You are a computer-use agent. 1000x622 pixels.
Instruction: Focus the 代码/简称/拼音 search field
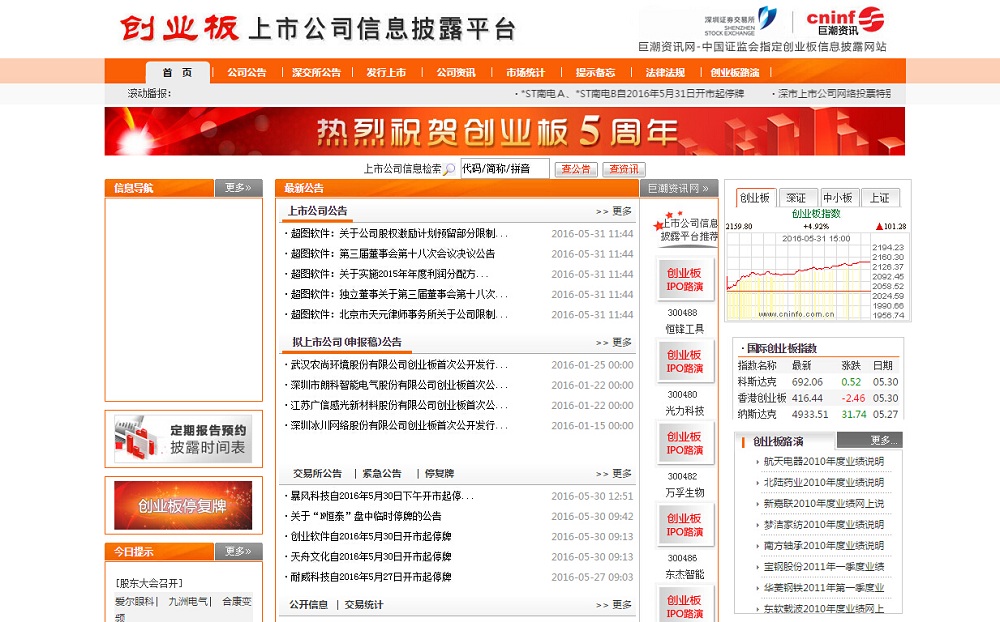(x=504, y=168)
